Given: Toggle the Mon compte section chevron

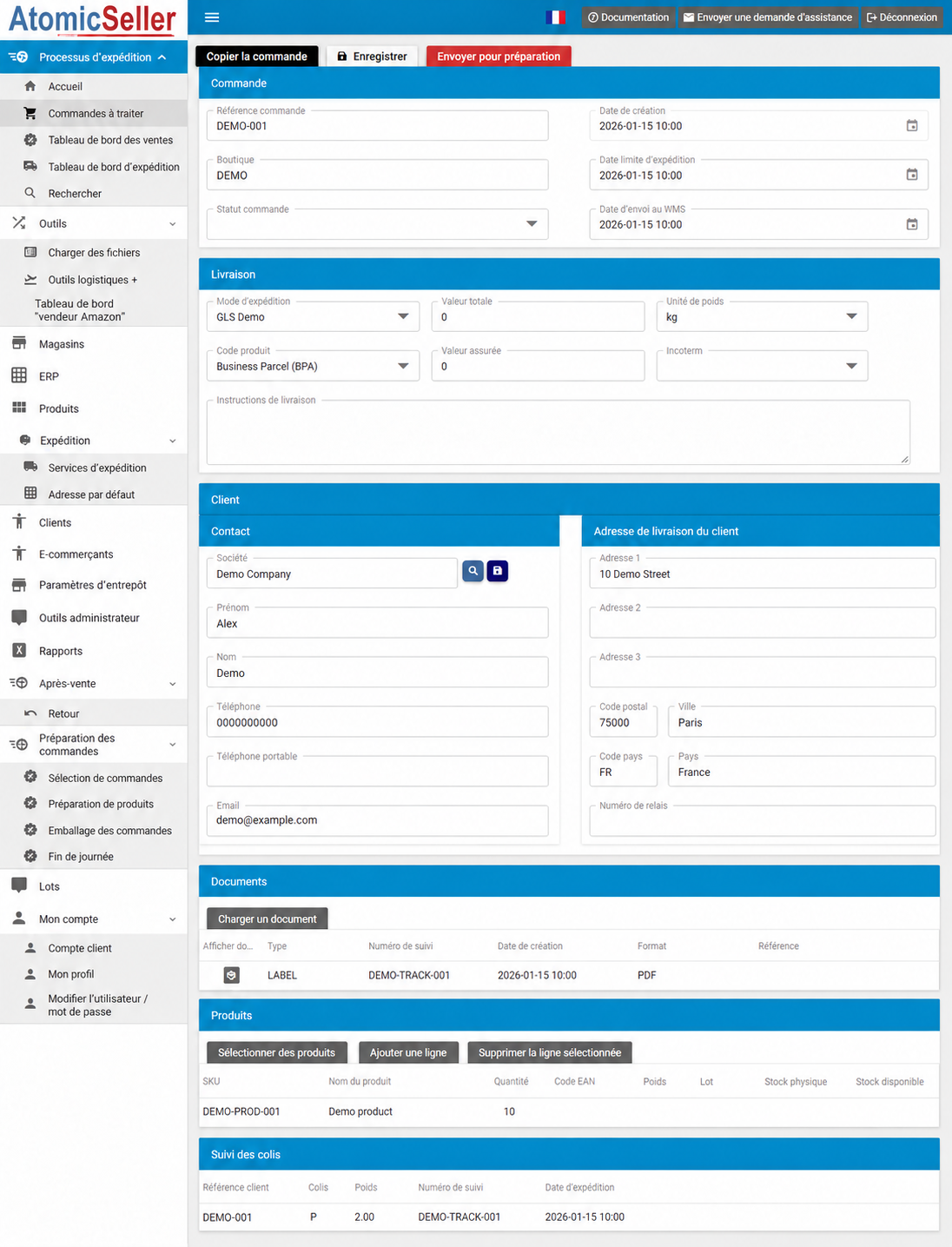Looking at the screenshot, I should click(x=172, y=919).
